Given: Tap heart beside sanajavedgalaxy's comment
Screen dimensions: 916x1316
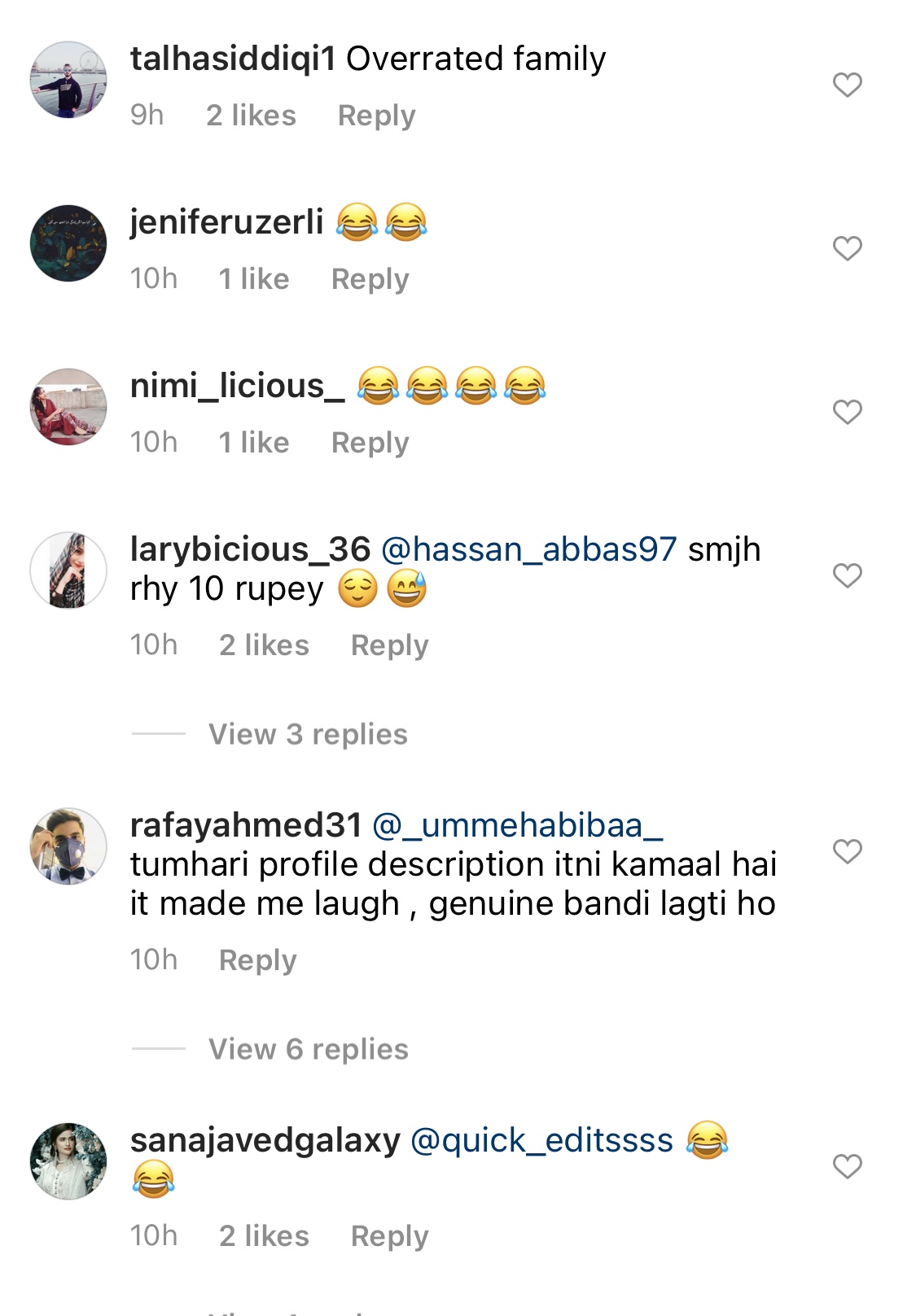Looking at the screenshot, I should 847,1166.
